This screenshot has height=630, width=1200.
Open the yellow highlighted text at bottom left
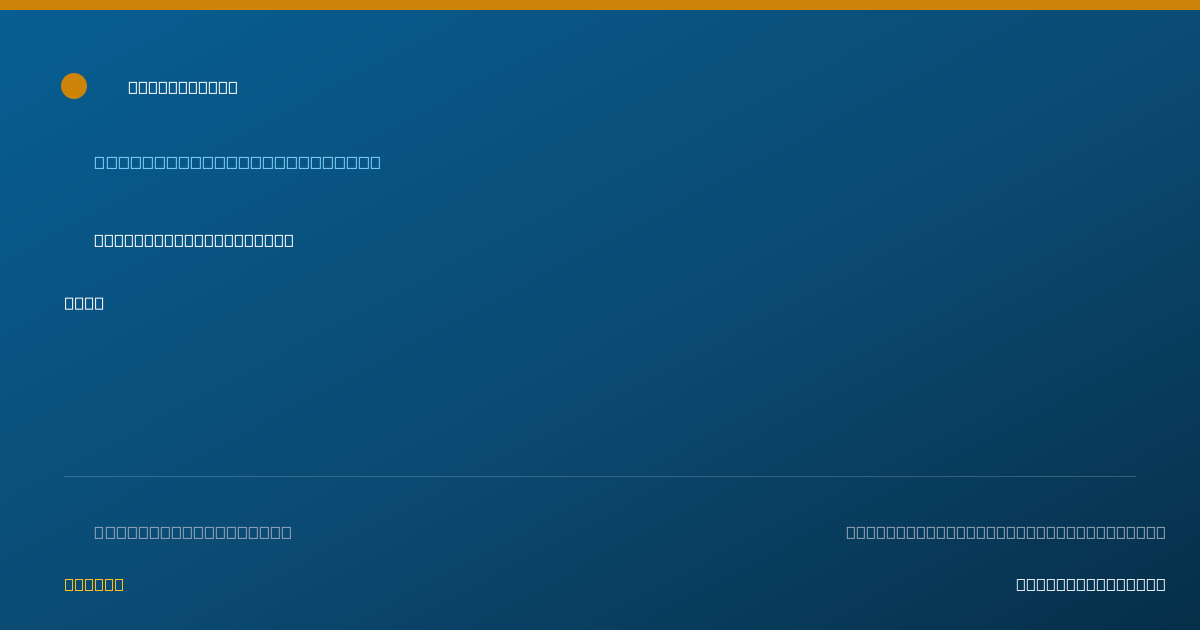click(x=94, y=584)
